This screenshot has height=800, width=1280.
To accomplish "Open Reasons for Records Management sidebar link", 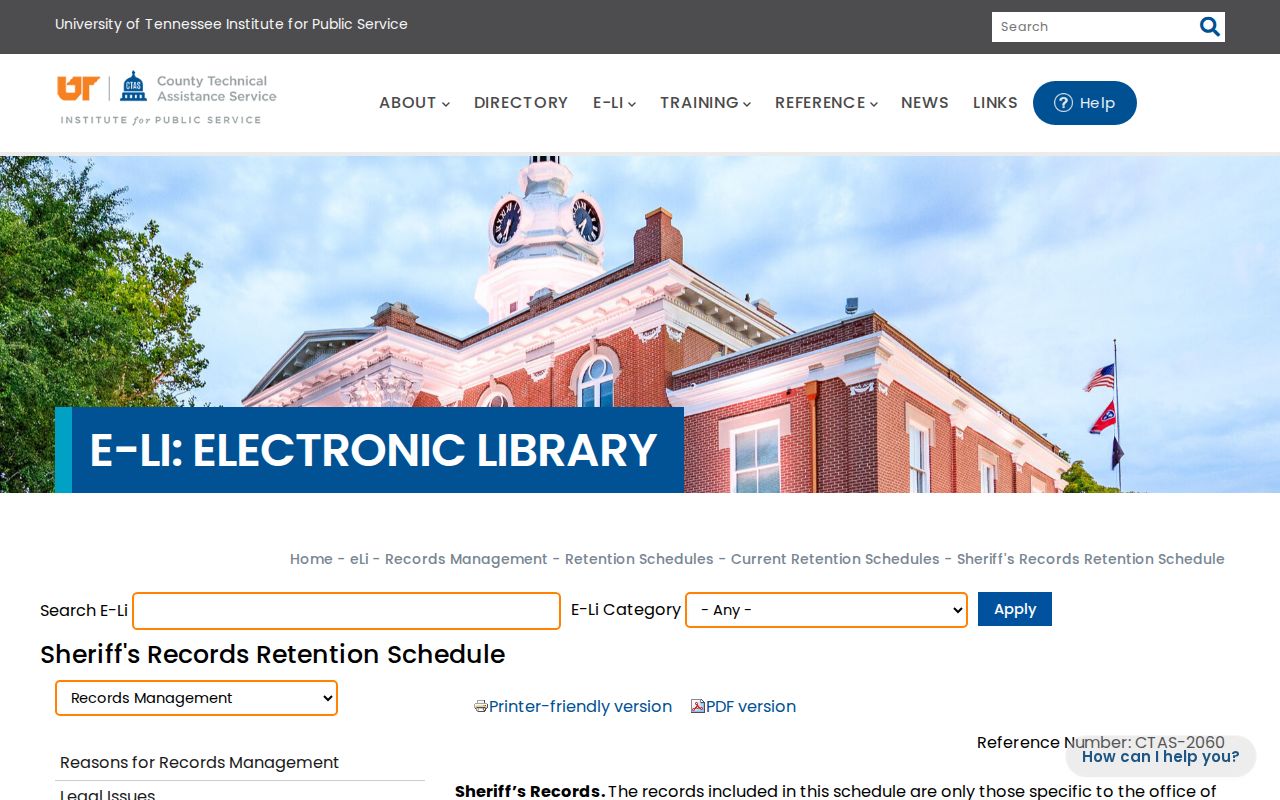I will coord(200,762).
